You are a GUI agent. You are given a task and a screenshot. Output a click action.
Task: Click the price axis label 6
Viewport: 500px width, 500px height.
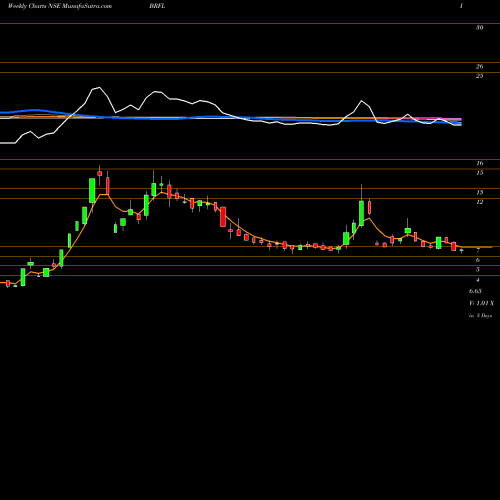click(478, 260)
